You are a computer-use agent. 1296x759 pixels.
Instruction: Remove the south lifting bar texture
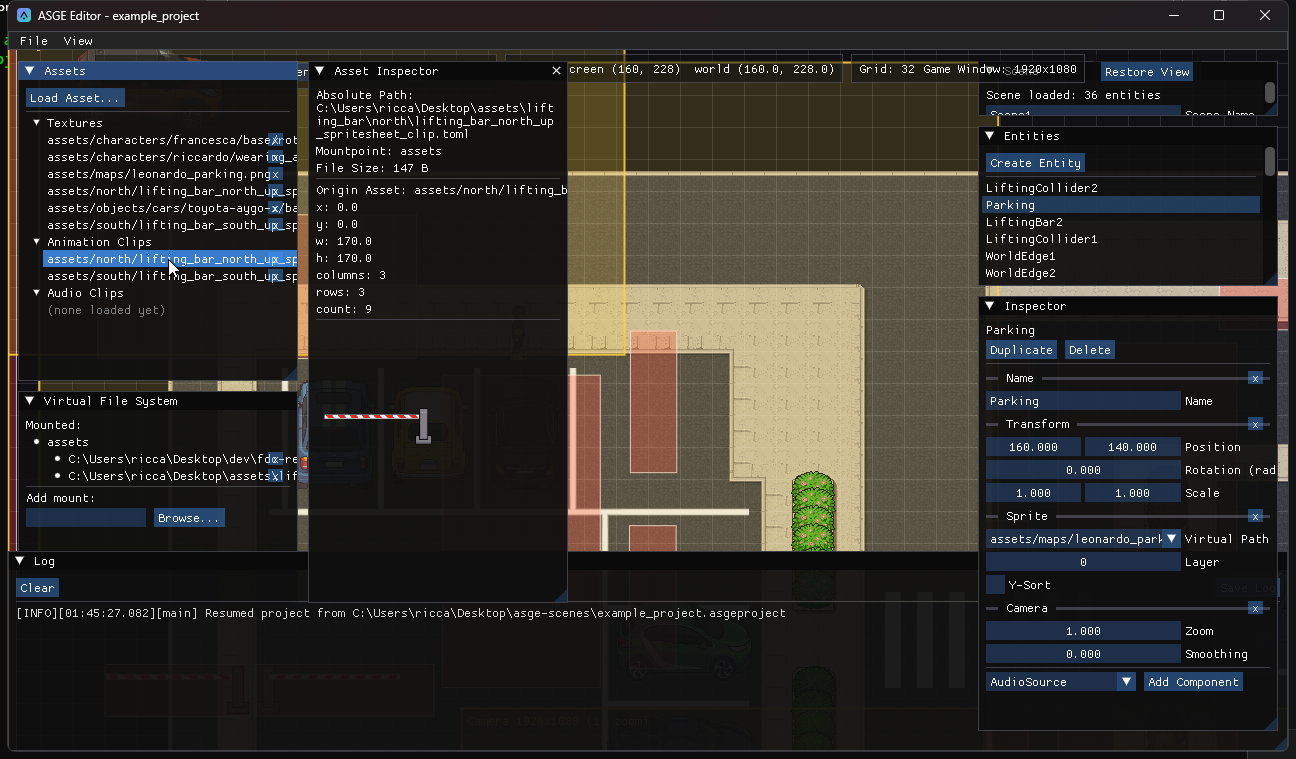[275, 225]
